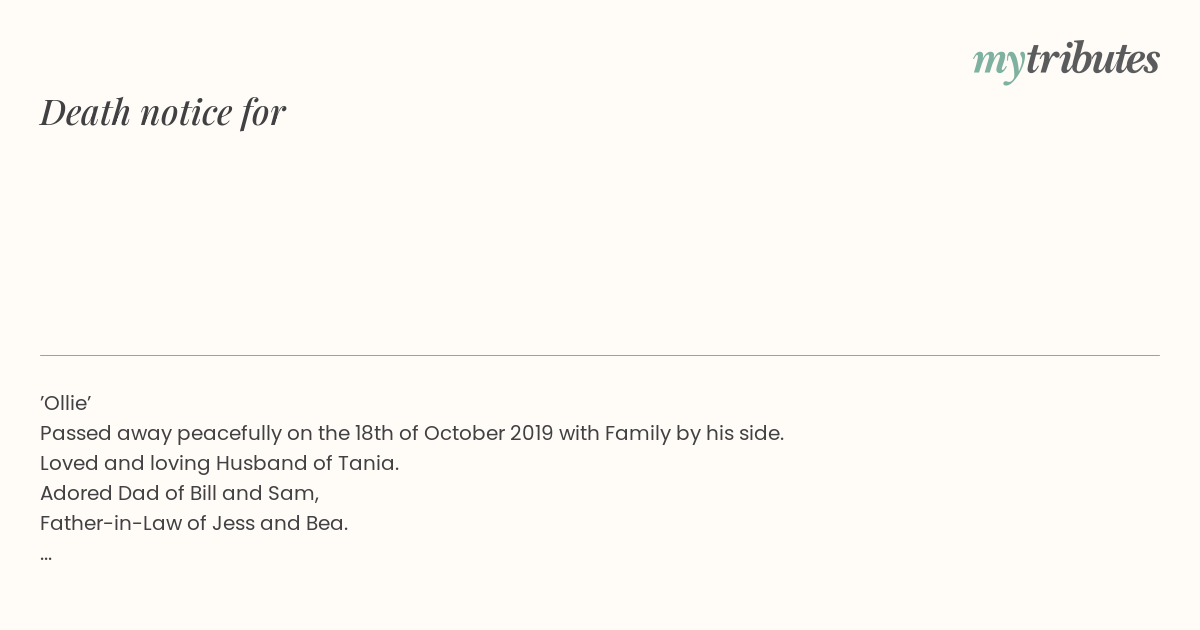Screen dimensions: 1200x630
Task: Click the mytributes logo
Action: point(1066,61)
